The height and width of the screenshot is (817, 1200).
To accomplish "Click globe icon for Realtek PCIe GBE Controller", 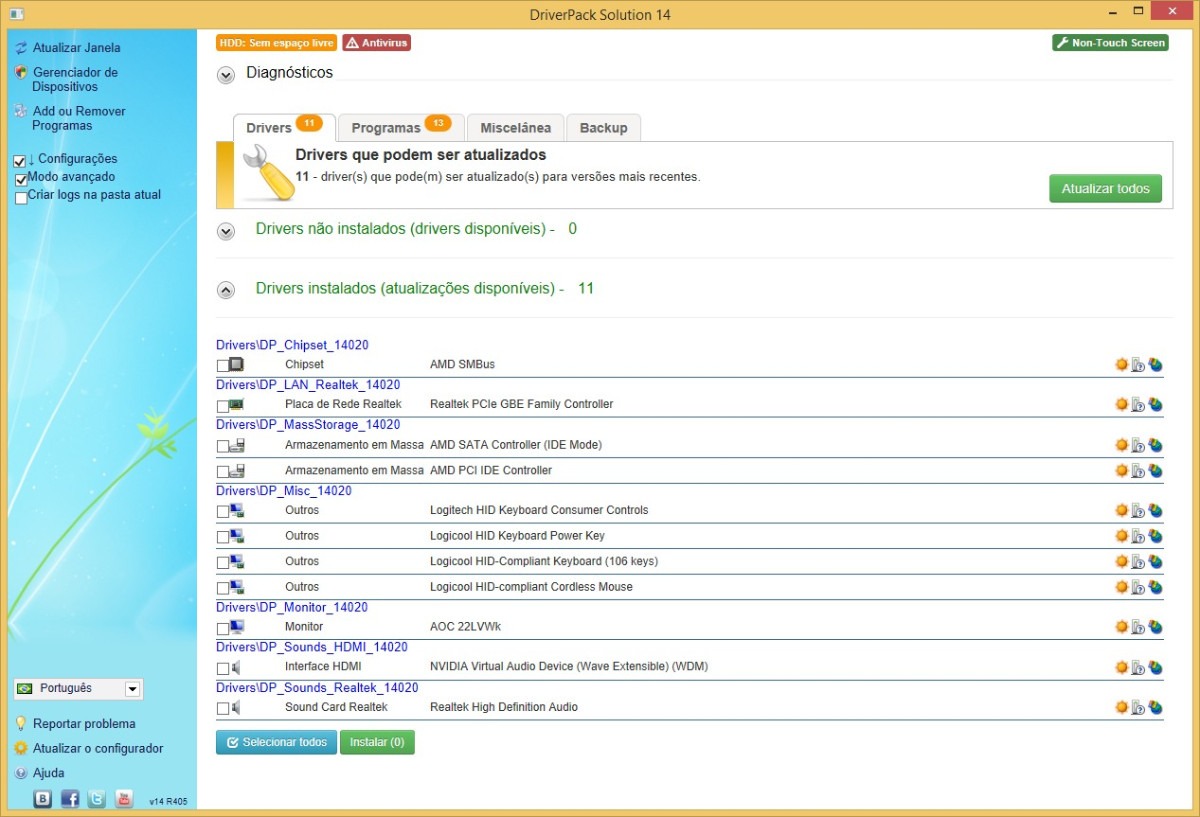I will [1155, 405].
